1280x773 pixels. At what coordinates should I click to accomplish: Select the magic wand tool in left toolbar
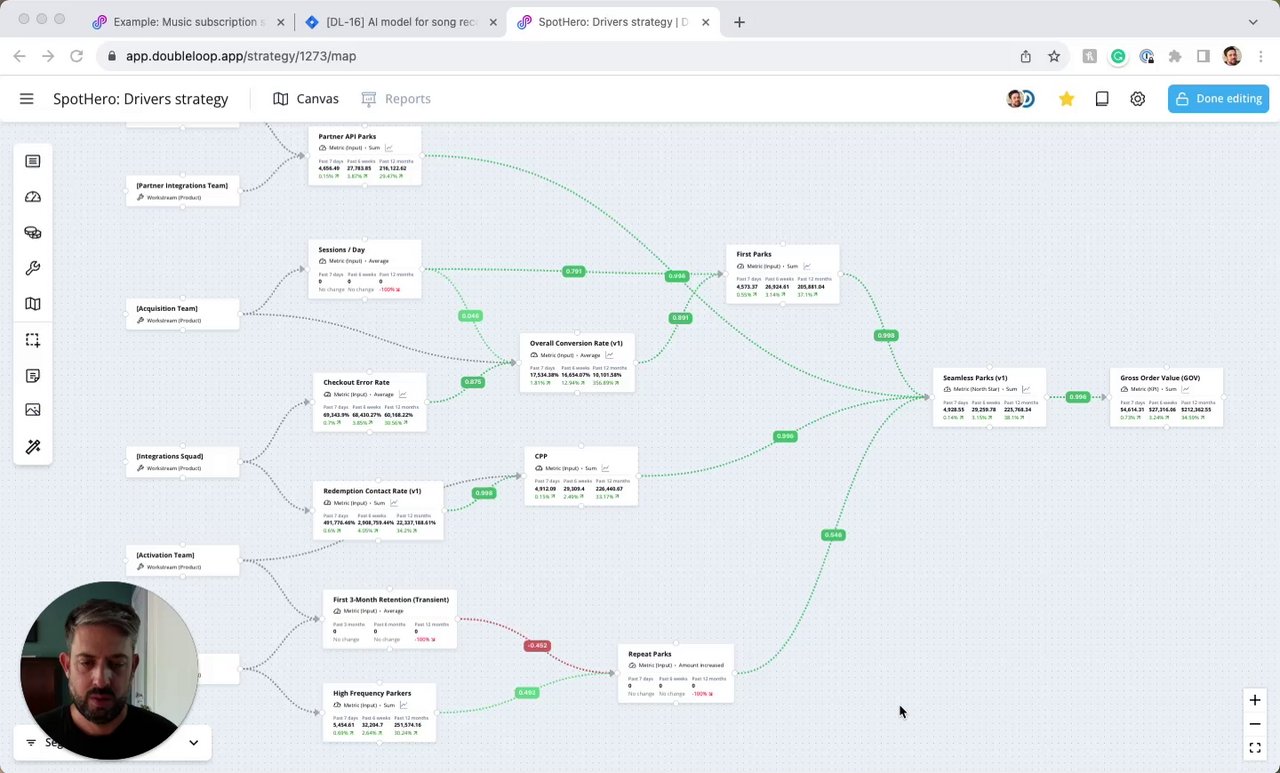click(33, 447)
